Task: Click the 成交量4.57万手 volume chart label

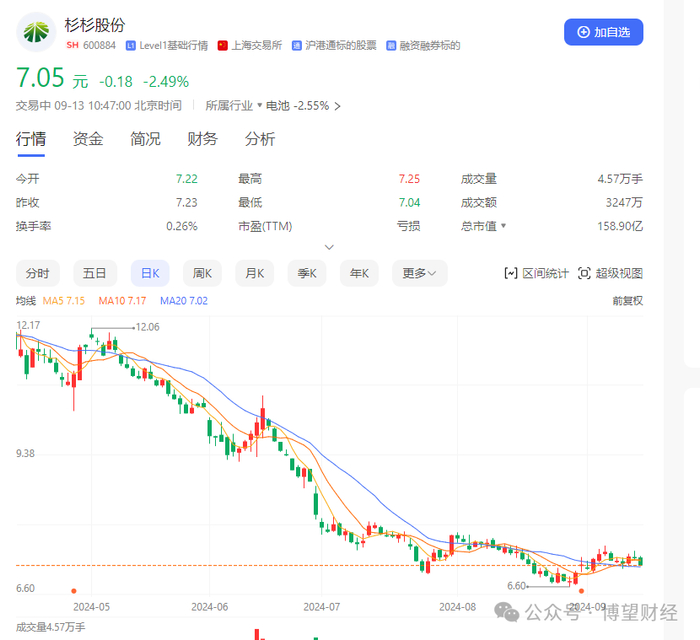Action: click(50, 627)
